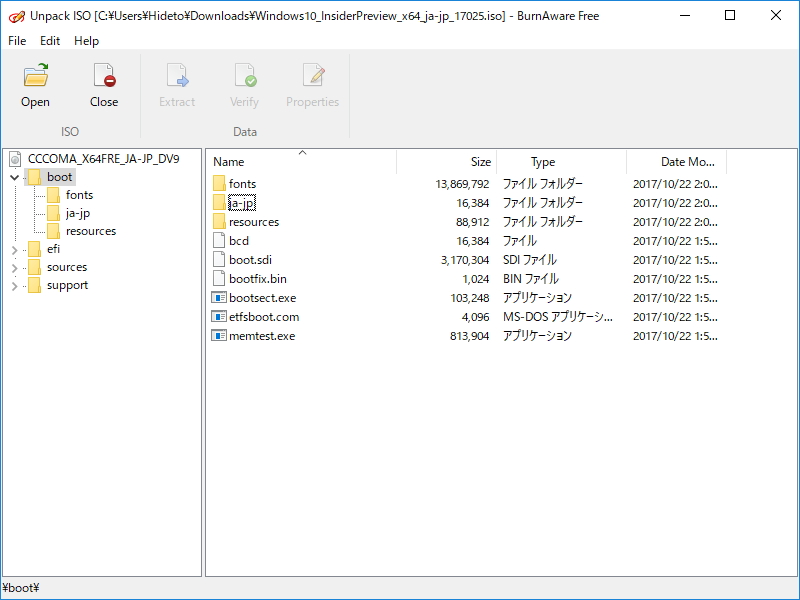Click the Close toolbar icon
Screen dimensions: 800x600
(103, 80)
